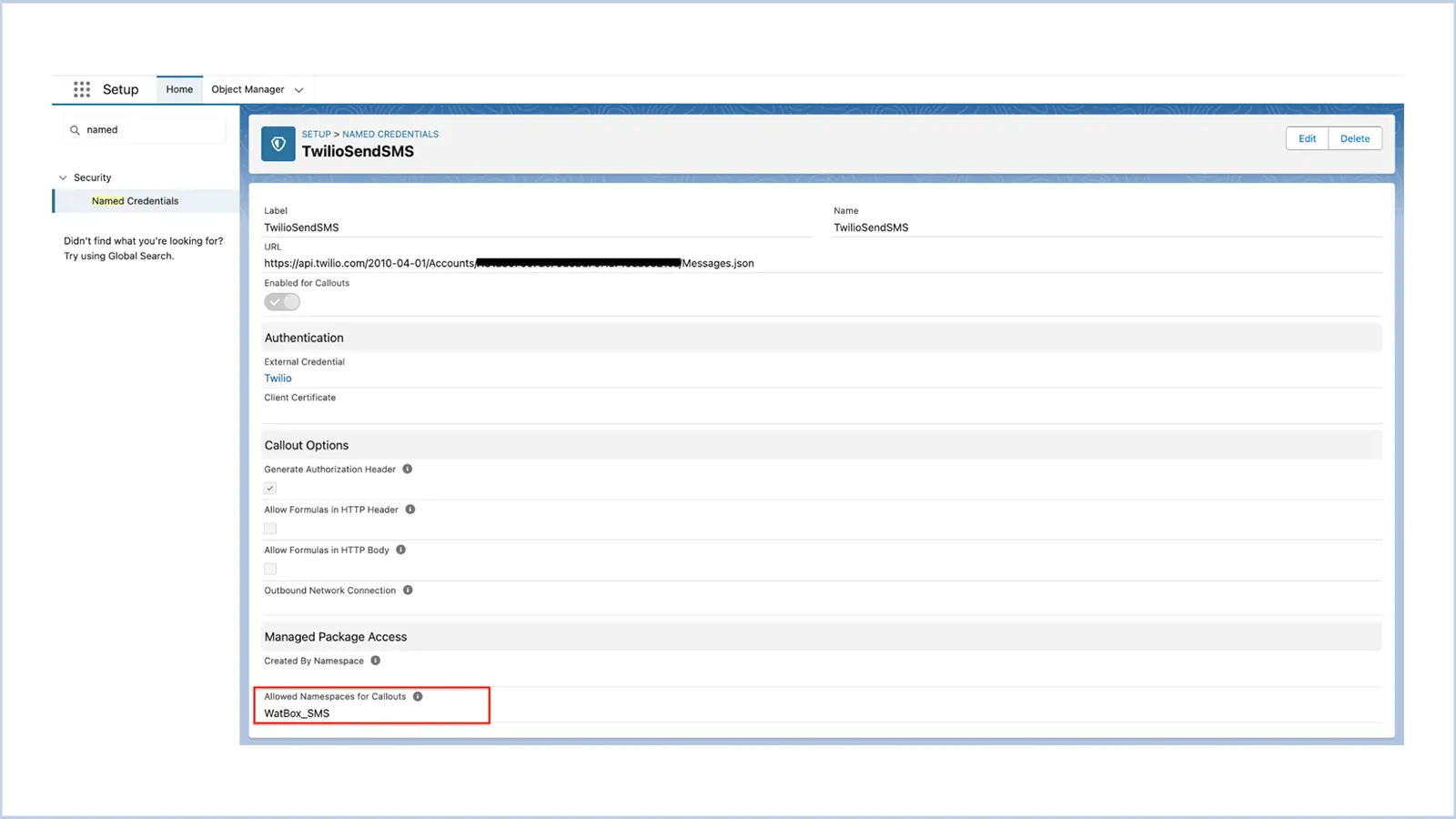Image resolution: width=1456 pixels, height=819 pixels.
Task: Click the WatBox_SMS namespace value
Action: pos(297,713)
